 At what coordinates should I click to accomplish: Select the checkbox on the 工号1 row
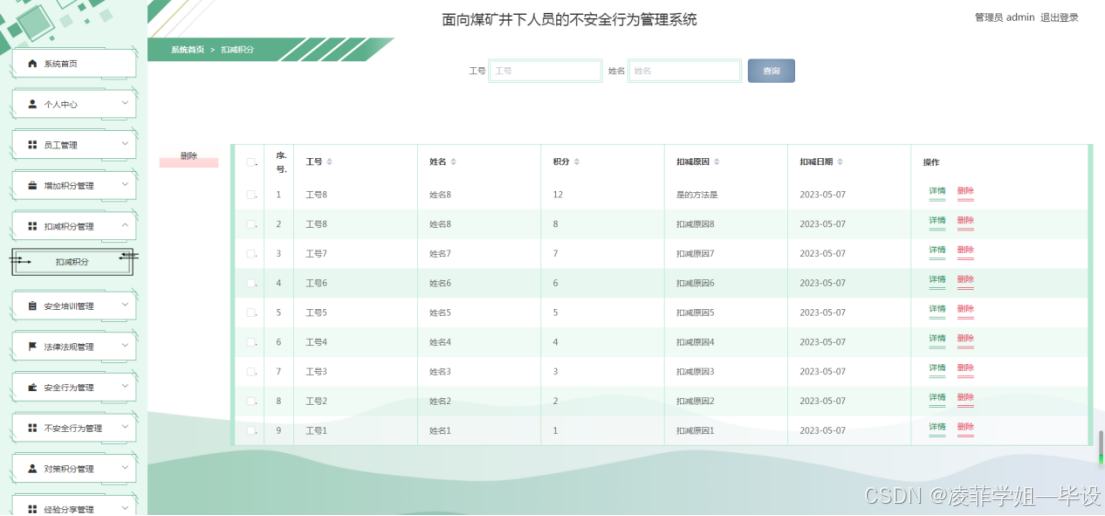(x=250, y=431)
